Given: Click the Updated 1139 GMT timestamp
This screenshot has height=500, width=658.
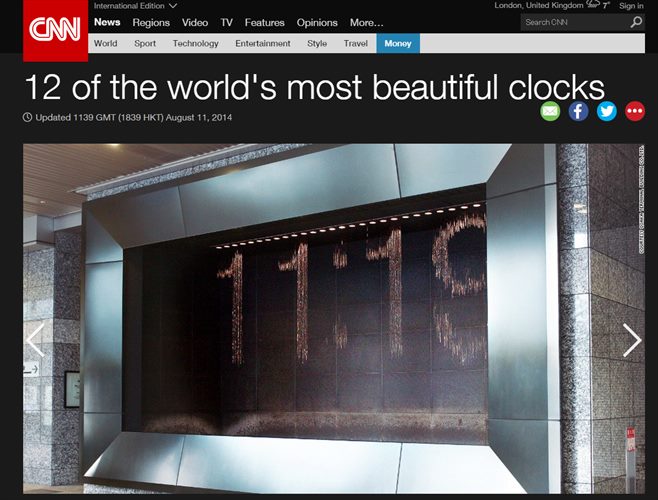Looking at the screenshot, I should coord(133,118).
